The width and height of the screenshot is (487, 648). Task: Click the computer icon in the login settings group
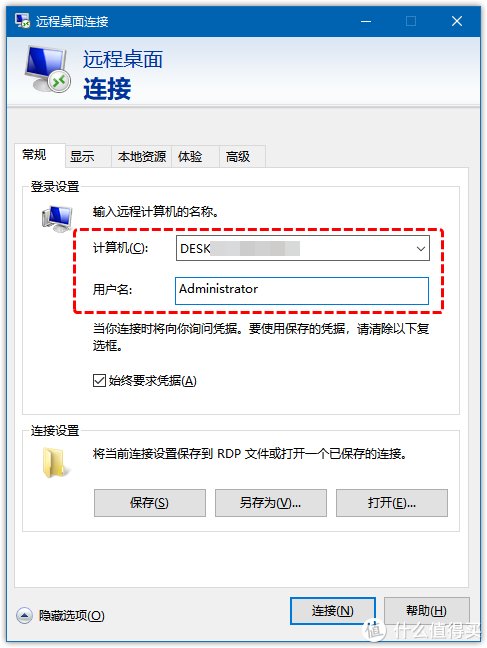[57, 218]
